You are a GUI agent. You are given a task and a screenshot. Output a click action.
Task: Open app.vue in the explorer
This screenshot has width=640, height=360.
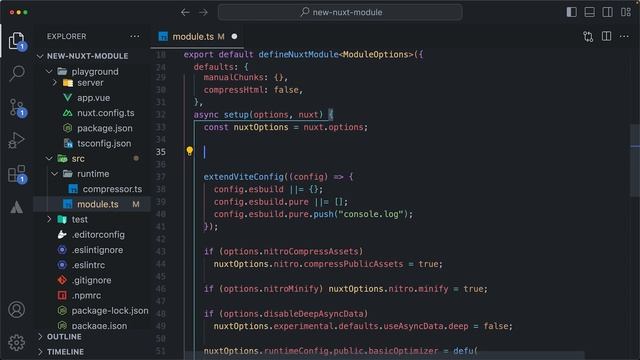[x=93, y=98]
